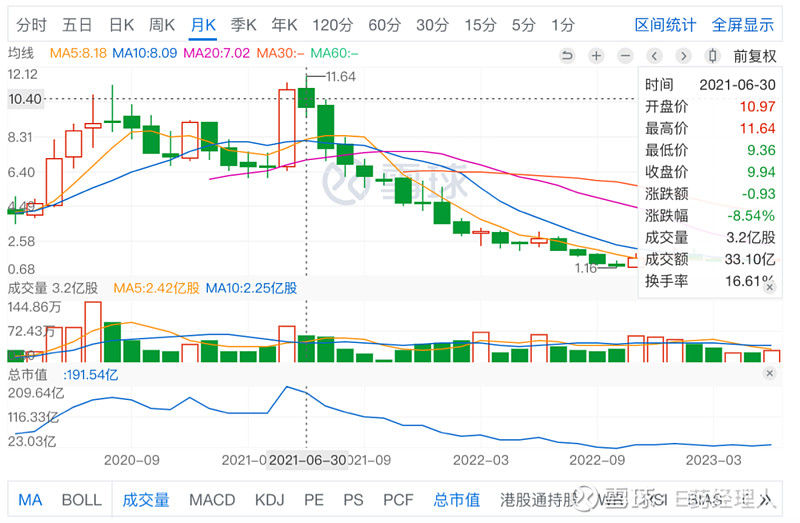Open 区间统计 range statistics

point(666,24)
